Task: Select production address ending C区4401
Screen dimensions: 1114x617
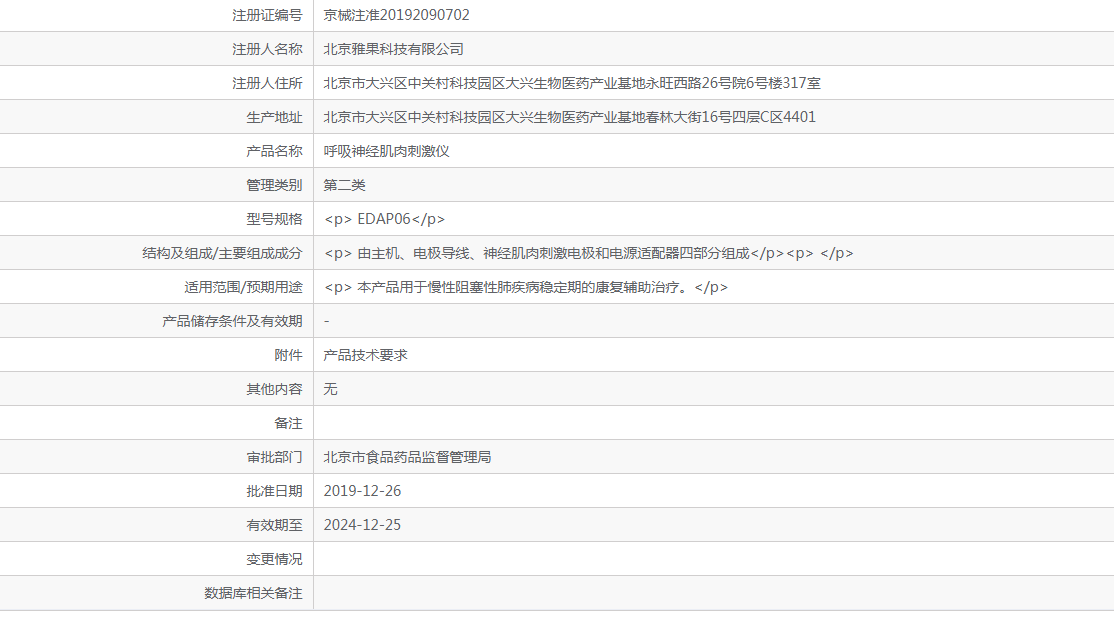Action: pyautogui.click(x=570, y=117)
